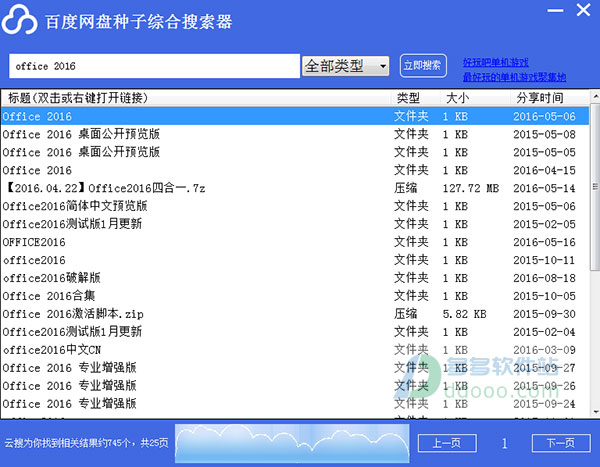Viewport: 600px width, 467px height.
Task: Select Office2016测试版1月更新 dated 2015-02-05
Action: [x=295, y=224]
